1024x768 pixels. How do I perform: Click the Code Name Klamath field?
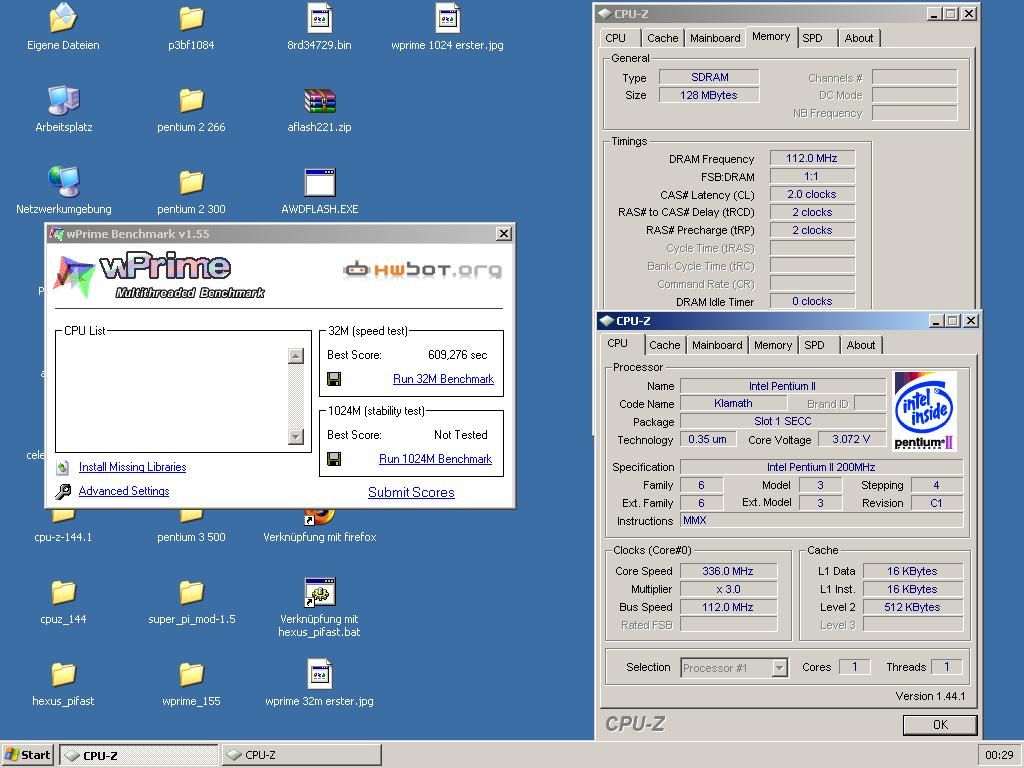[x=733, y=404]
